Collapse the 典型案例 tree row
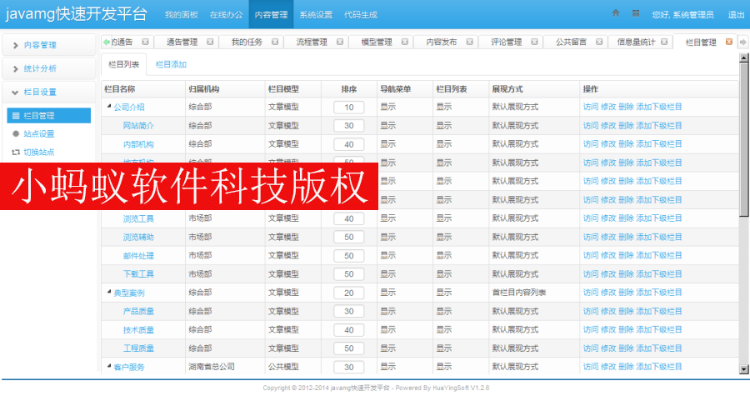Image resolution: width=750 pixels, height=396 pixels. [109, 292]
